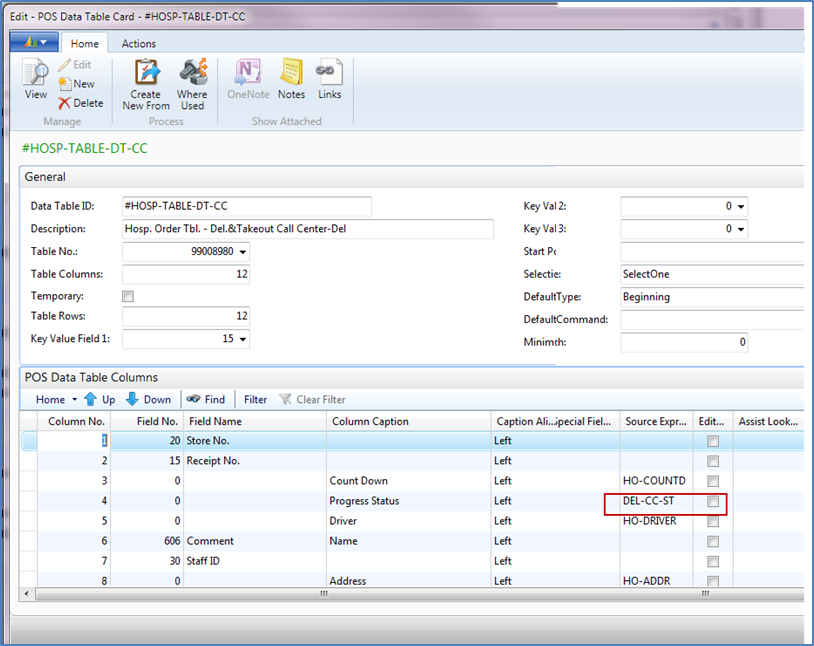
Task: Click the Find binoculars button
Action: pyautogui.click(x=205, y=399)
